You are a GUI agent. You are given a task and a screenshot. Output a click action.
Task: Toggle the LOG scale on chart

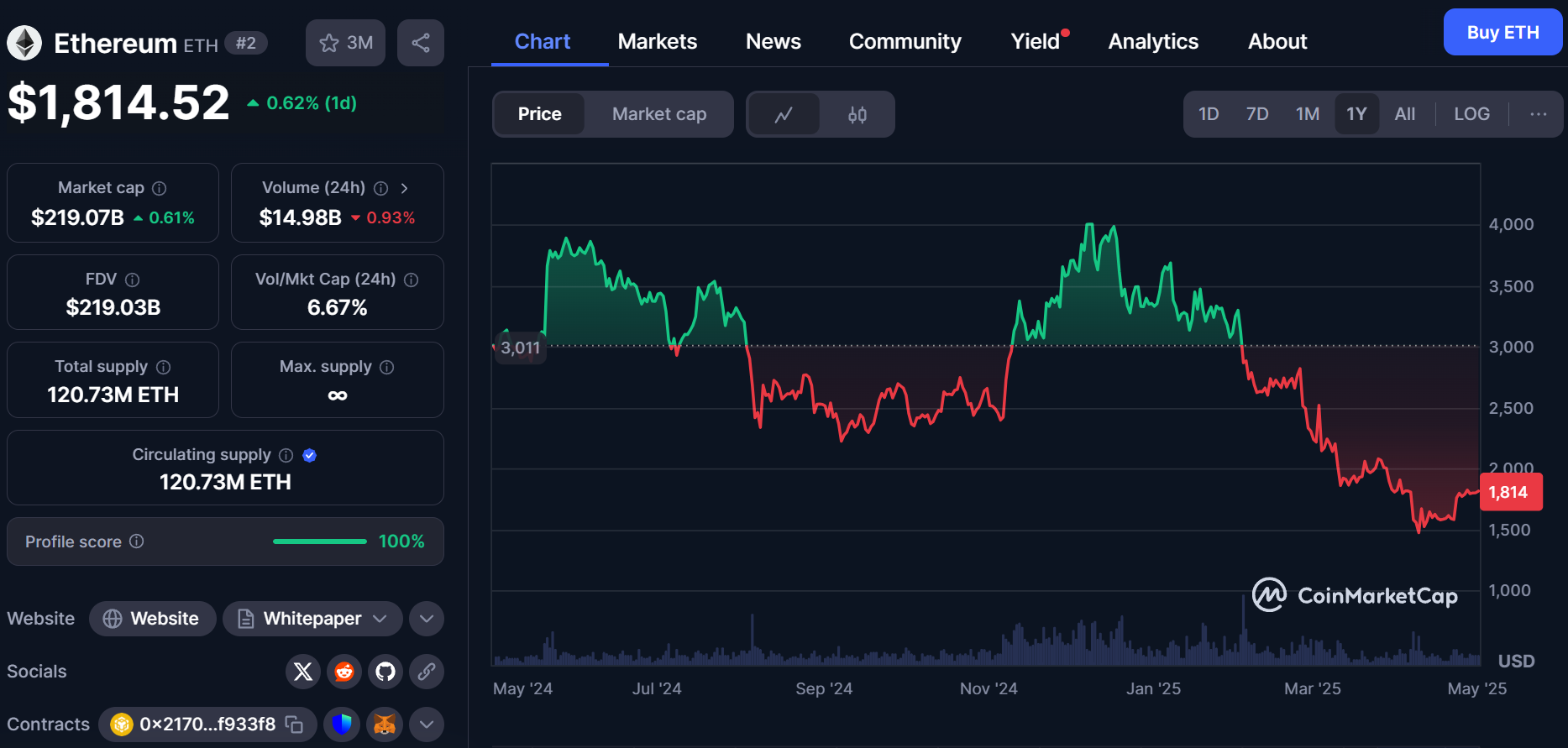point(1471,114)
